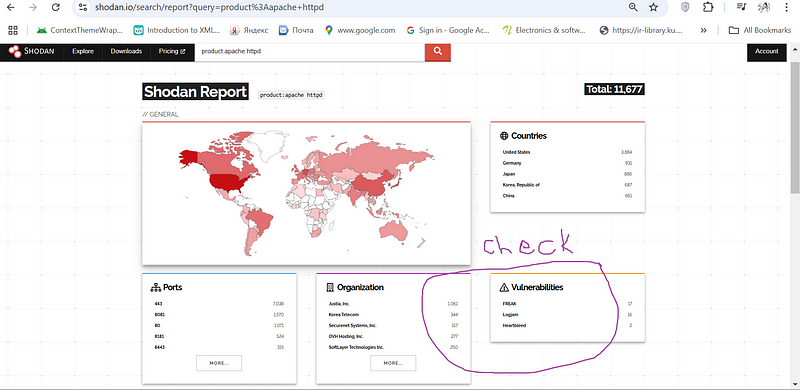Expand Organization list with MORE button
Image resolution: width=800 pixels, height=390 pixels.
[393, 363]
